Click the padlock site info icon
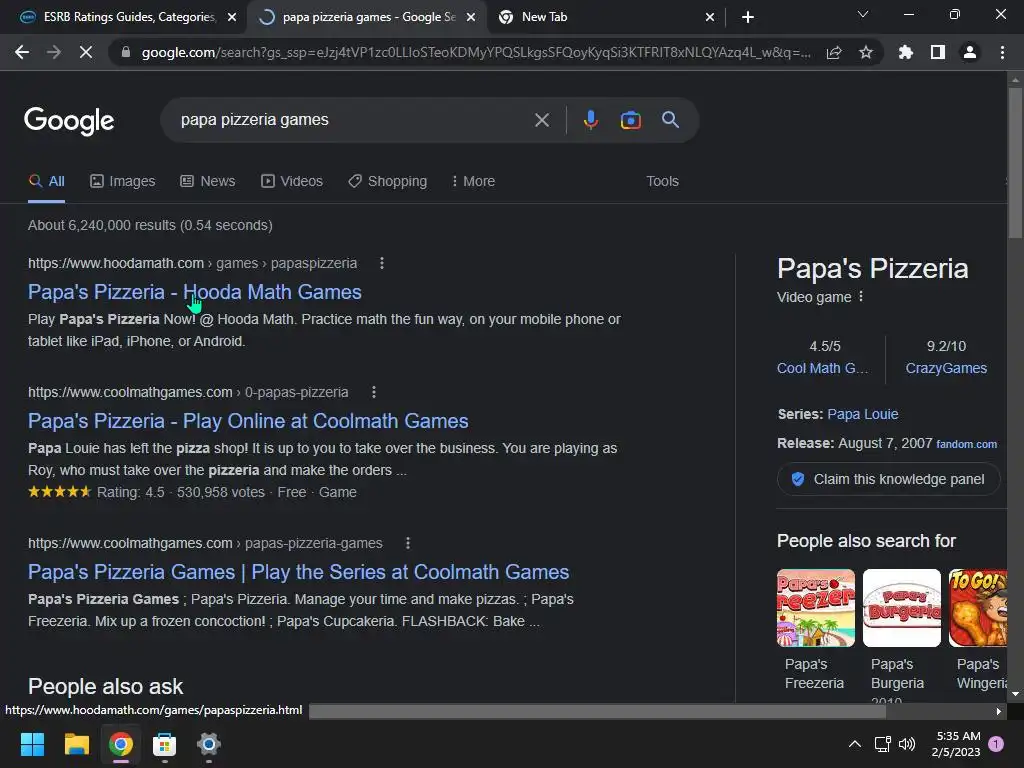1024x768 pixels. pyautogui.click(x=125, y=52)
